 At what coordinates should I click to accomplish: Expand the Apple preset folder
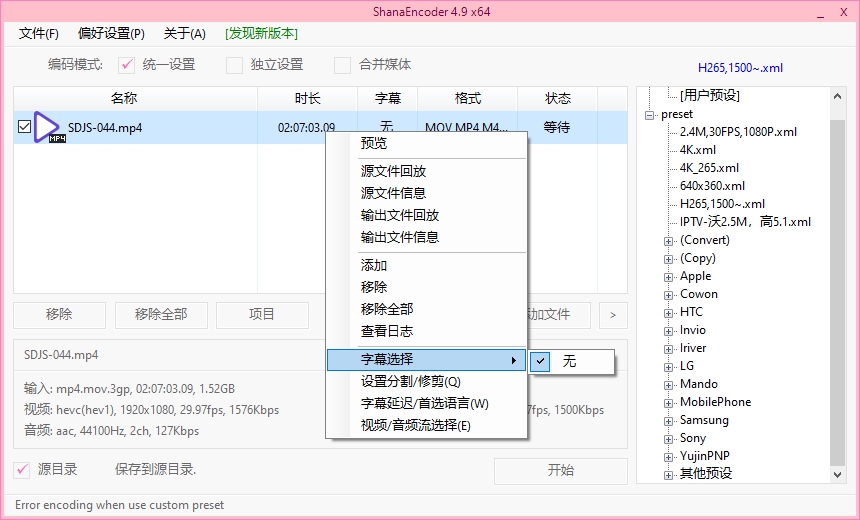tap(668, 278)
